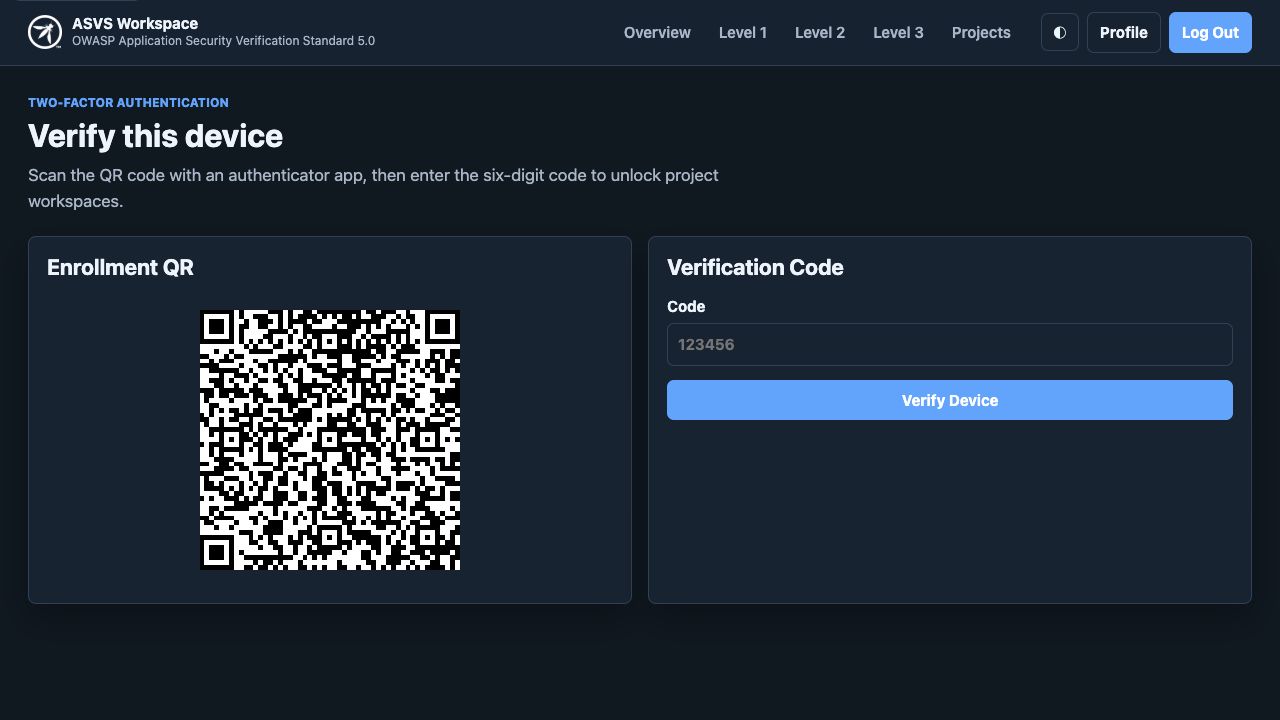Open the Projects section
Viewport: 1280px width, 720px height.
[981, 32]
